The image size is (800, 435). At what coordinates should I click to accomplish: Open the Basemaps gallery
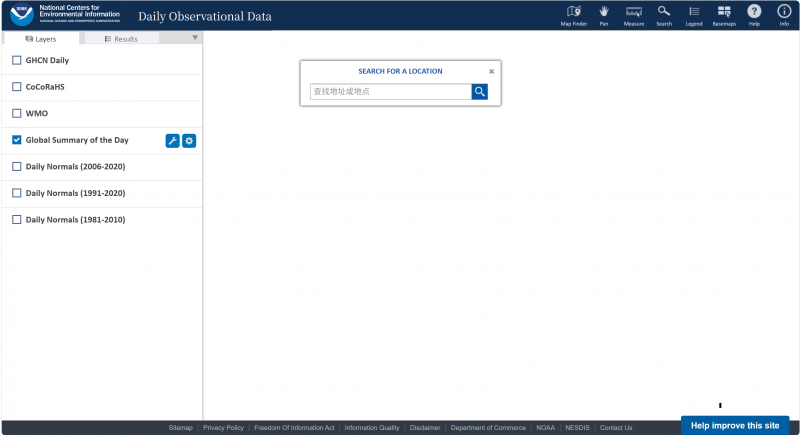(x=724, y=13)
